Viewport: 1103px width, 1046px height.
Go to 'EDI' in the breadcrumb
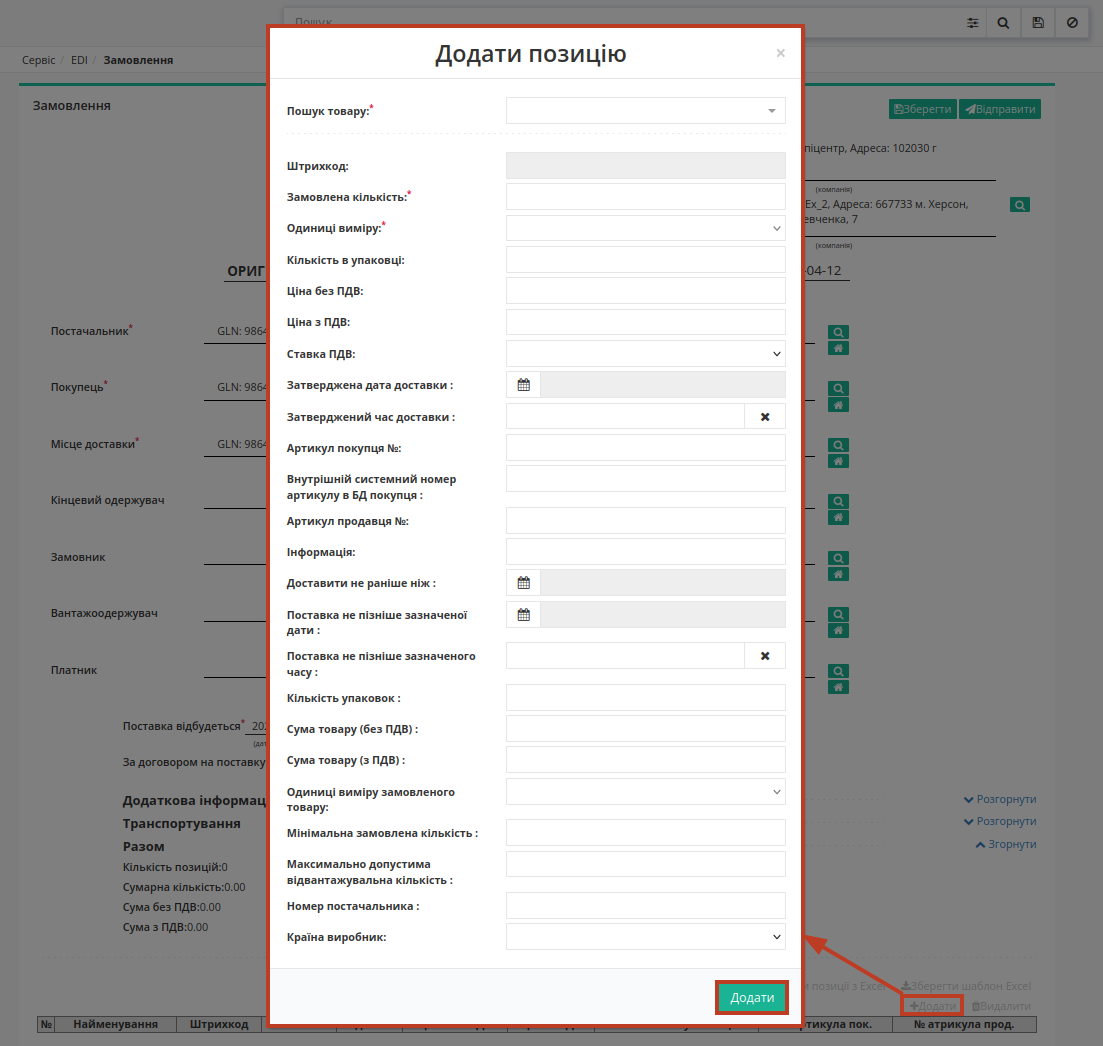[79, 60]
